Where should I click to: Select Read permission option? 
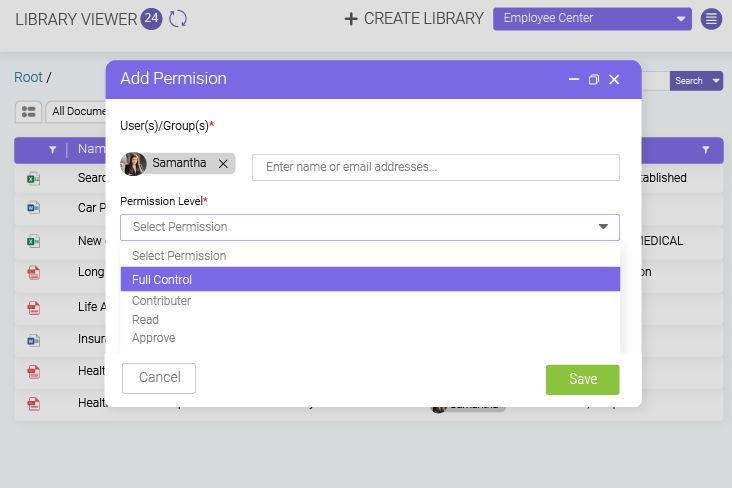click(370, 320)
